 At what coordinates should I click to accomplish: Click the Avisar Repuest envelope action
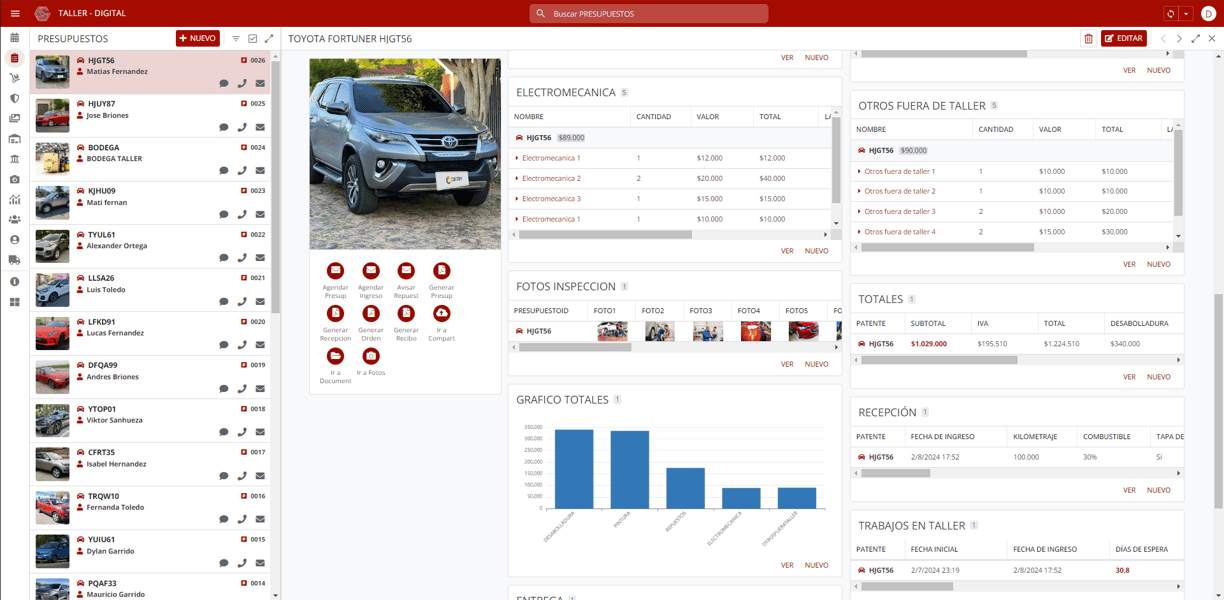click(406, 271)
